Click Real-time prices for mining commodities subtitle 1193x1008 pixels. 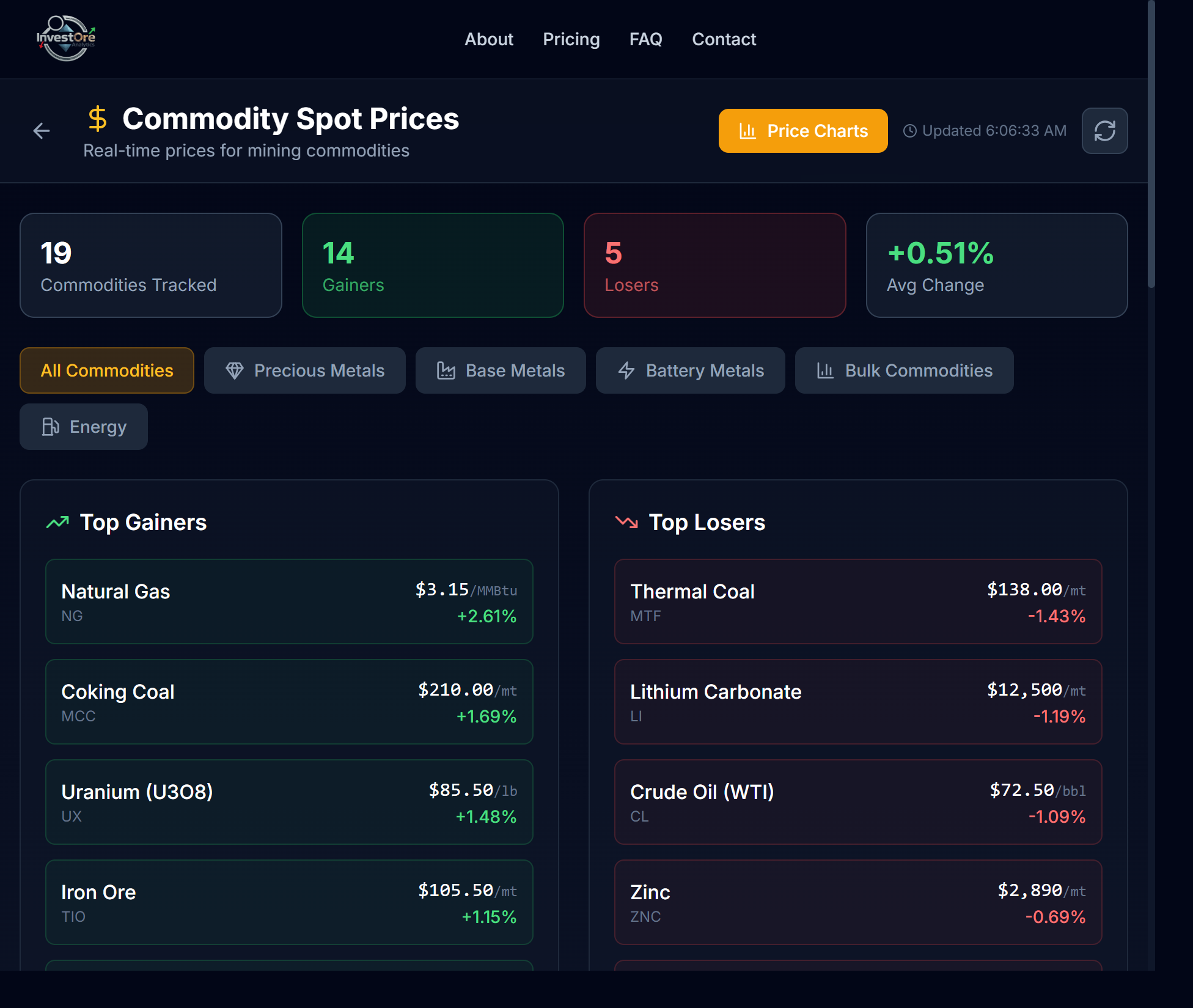click(x=246, y=151)
